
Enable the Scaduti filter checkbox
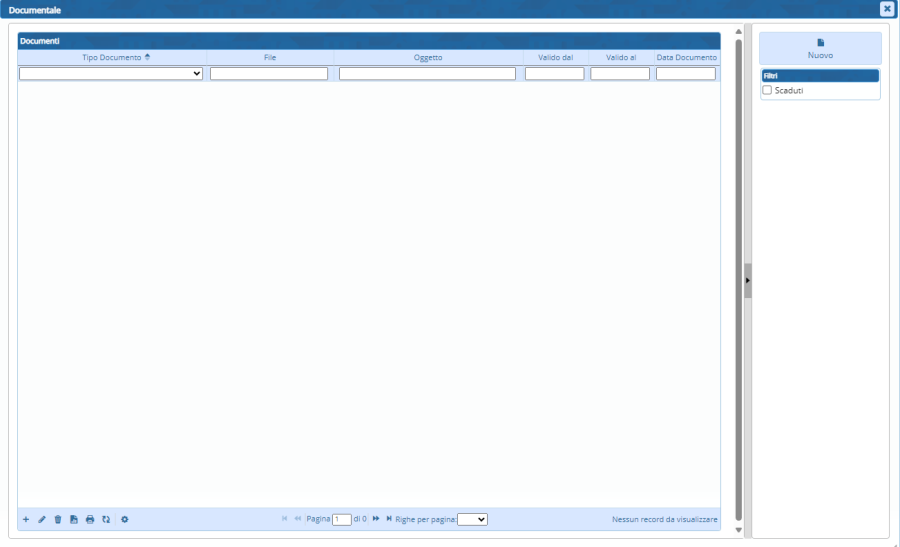[x=767, y=90]
